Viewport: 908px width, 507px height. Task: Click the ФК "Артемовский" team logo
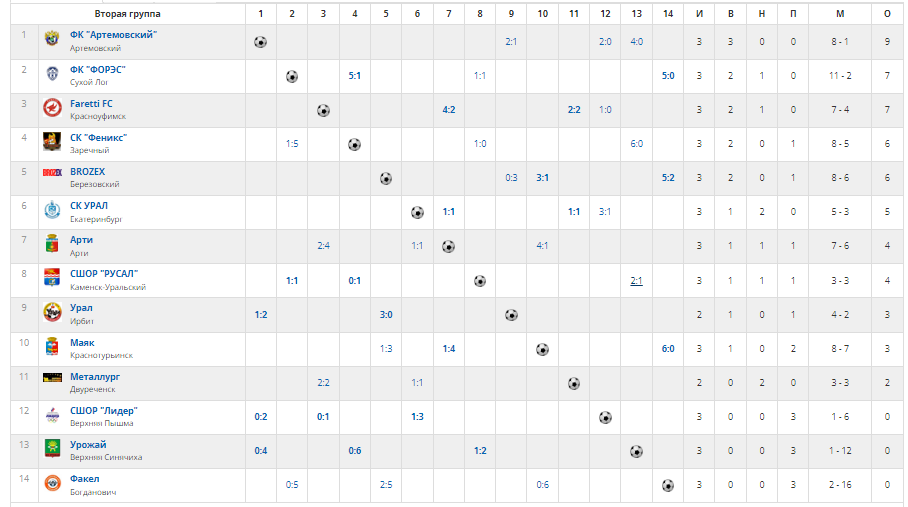click(52, 39)
